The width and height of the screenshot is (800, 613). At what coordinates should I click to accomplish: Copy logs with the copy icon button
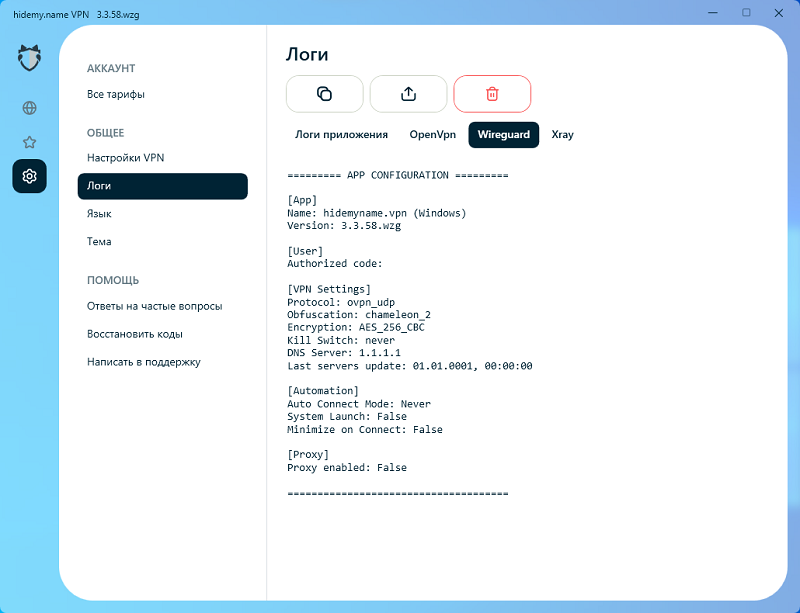[x=324, y=94]
